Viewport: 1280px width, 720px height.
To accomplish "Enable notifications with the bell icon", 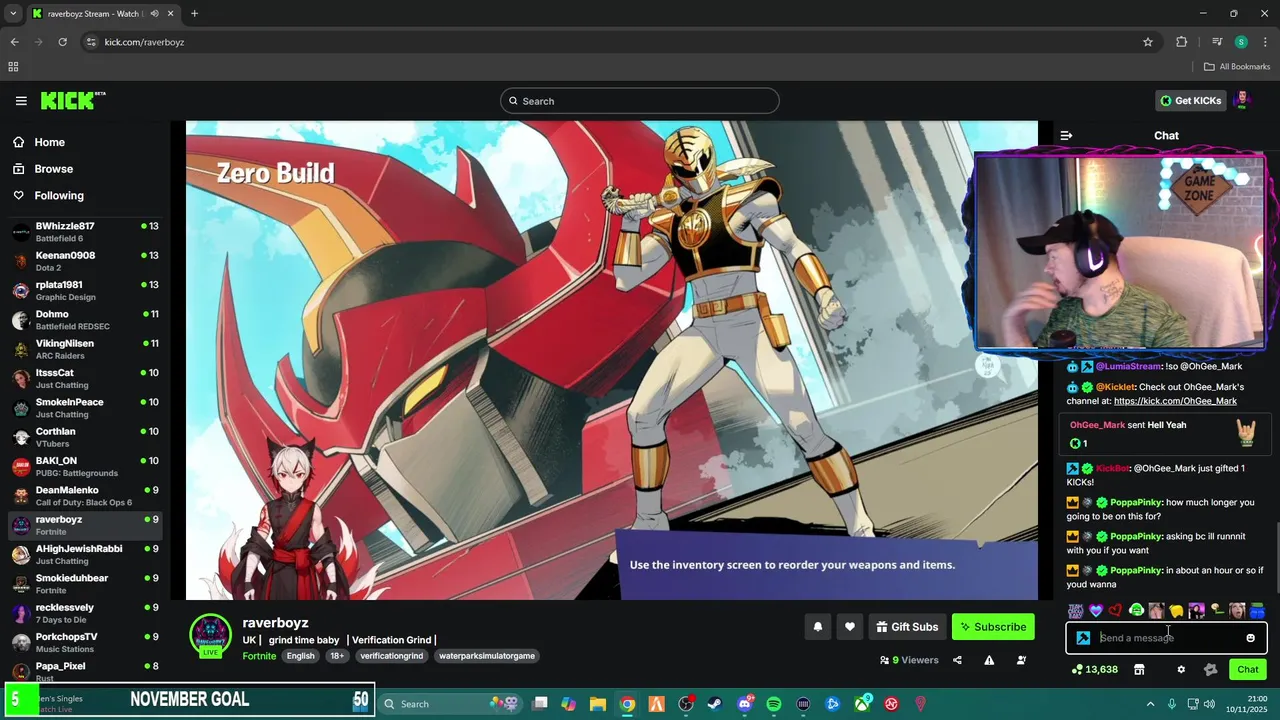I will click(x=817, y=627).
